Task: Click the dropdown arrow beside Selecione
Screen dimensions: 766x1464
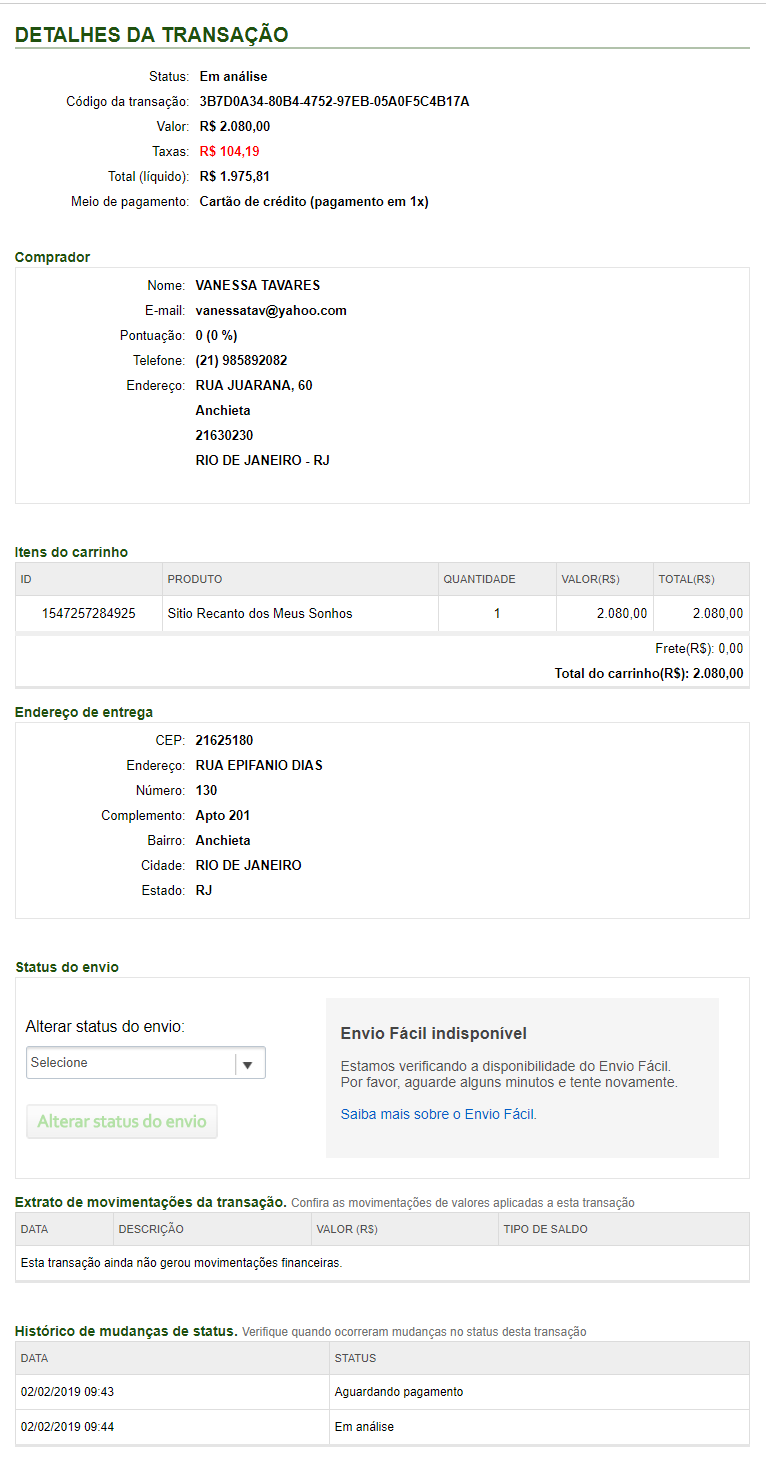Action: click(250, 1064)
